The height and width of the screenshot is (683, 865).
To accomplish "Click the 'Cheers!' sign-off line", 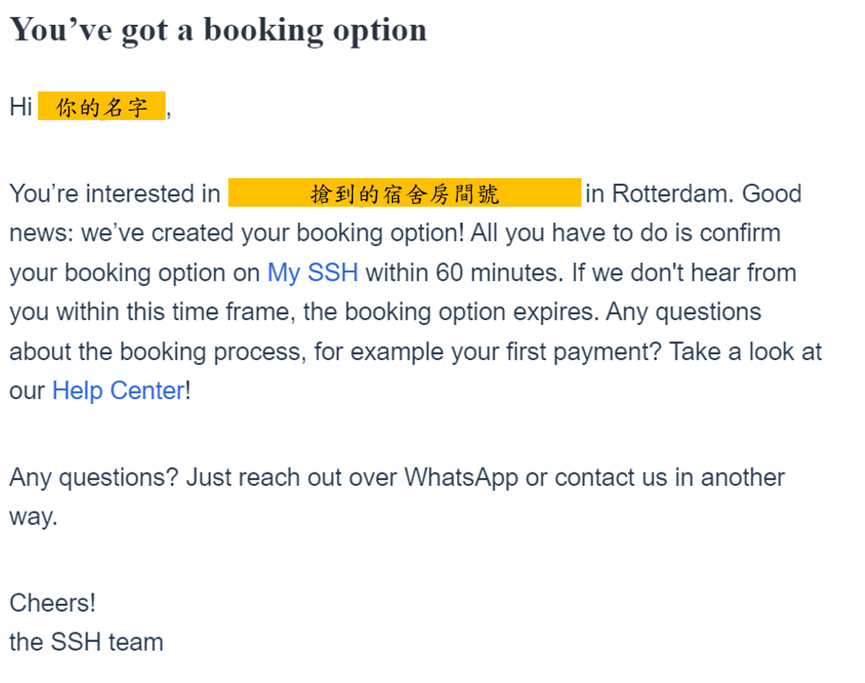I will point(52,602).
